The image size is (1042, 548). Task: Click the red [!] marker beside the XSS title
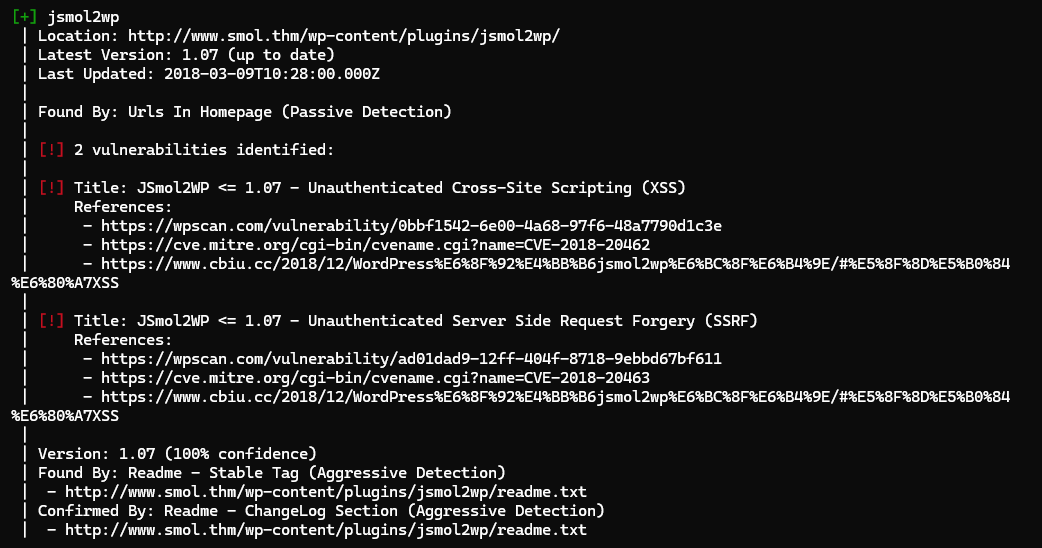coord(51,188)
